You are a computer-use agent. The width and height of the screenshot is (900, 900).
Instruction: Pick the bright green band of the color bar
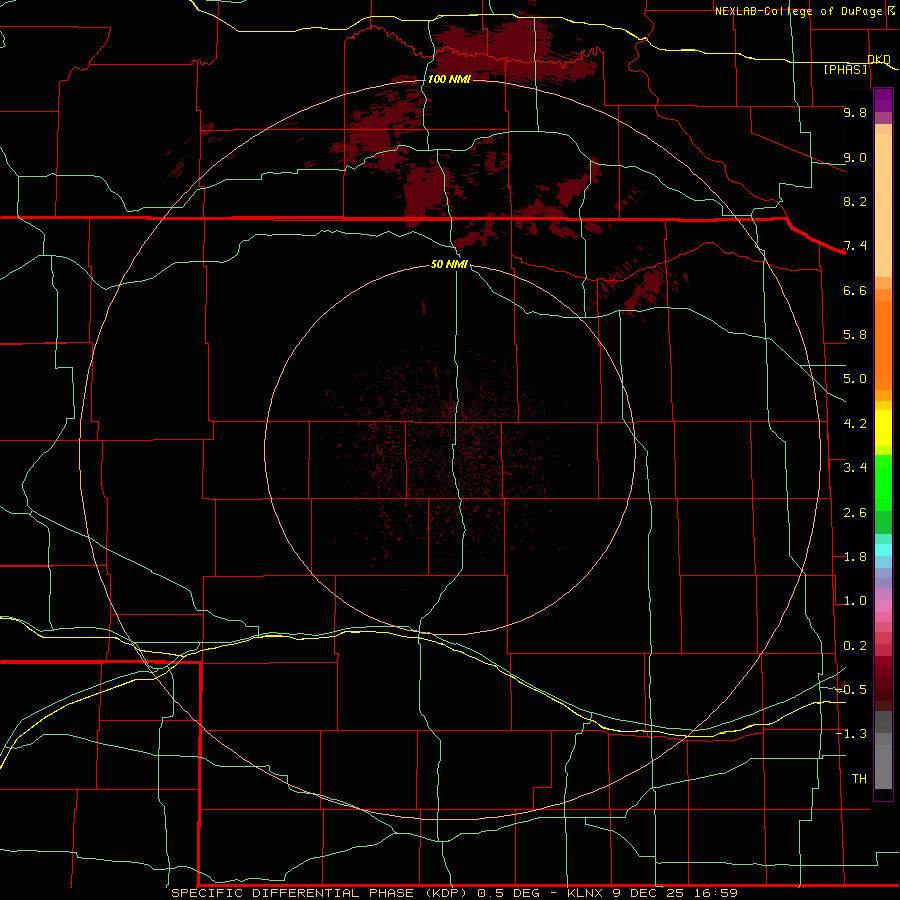point(883,483)
